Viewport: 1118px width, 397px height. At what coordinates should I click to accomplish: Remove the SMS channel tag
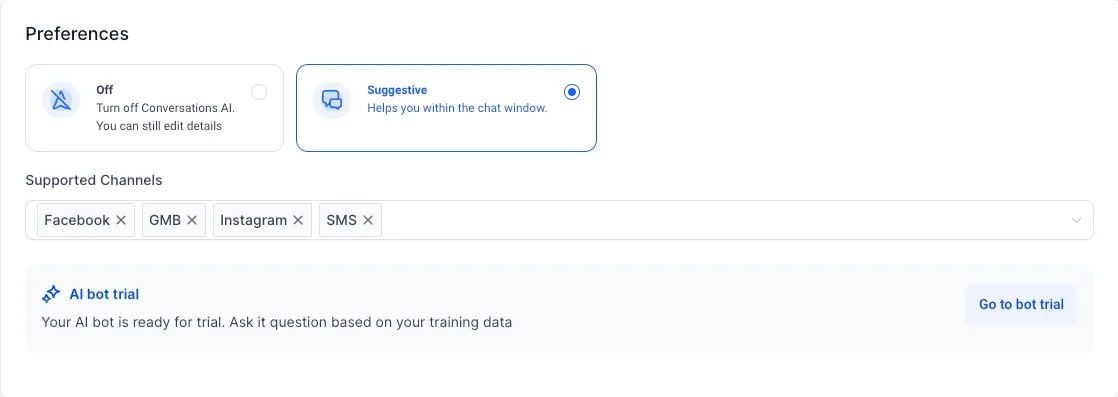368,220
